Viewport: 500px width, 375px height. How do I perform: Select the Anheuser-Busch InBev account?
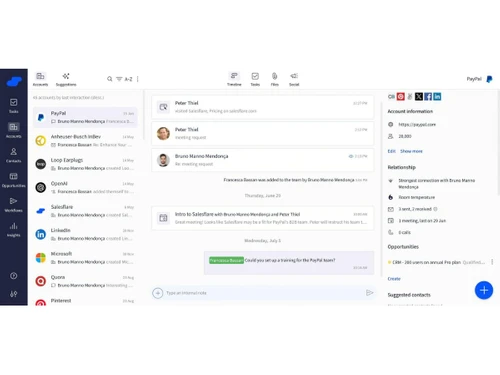tap(85, 141)
